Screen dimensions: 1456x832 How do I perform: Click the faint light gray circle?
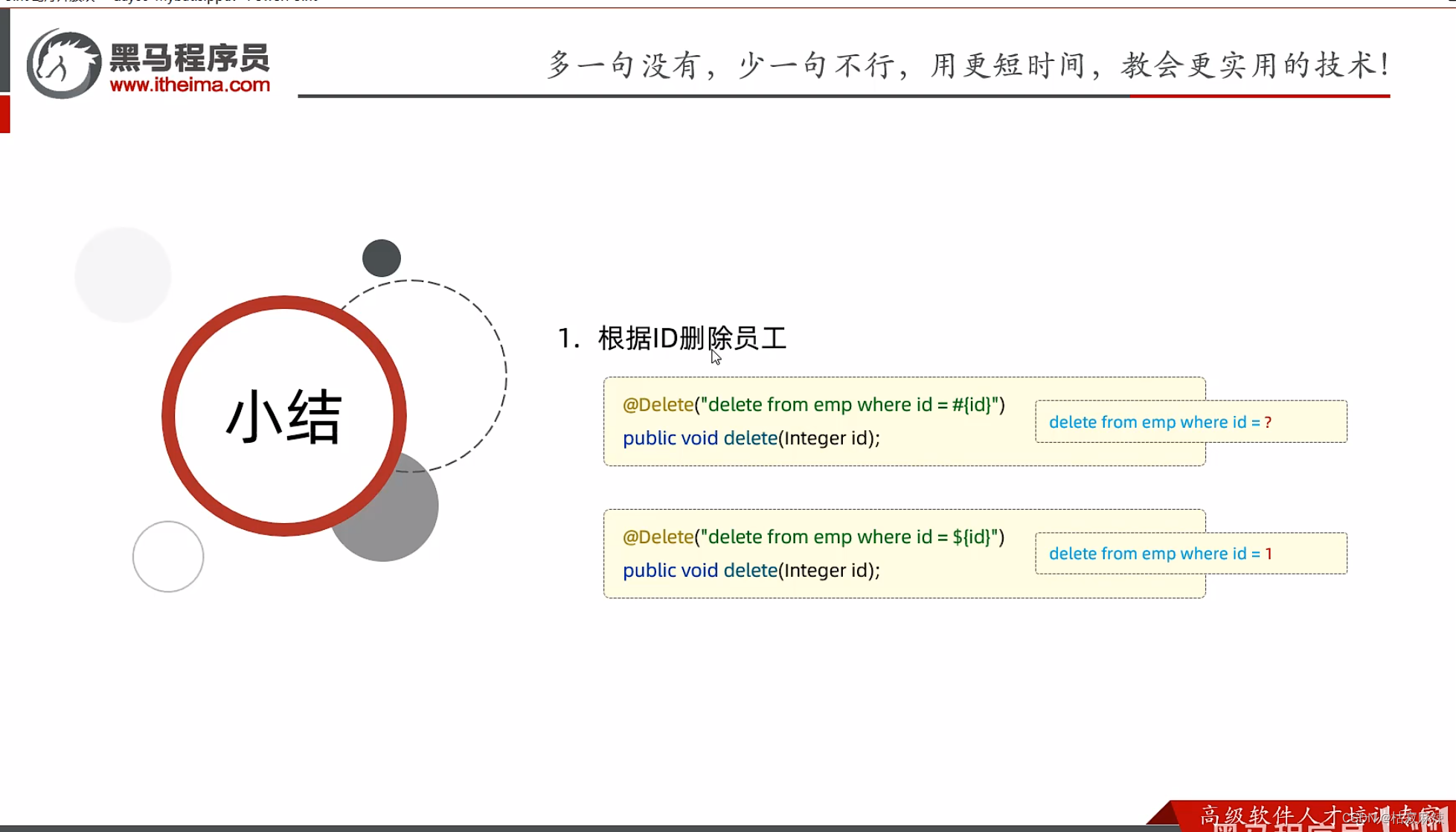(123, 275)
